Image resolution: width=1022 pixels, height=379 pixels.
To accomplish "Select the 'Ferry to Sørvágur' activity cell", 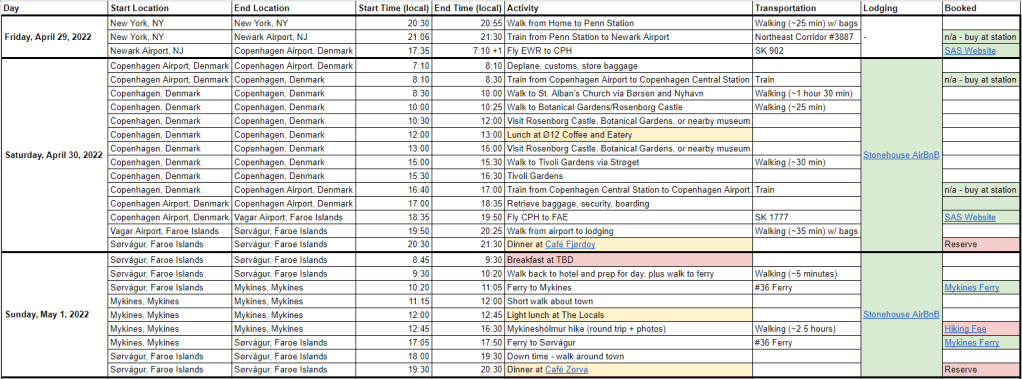I will [628, 342].
